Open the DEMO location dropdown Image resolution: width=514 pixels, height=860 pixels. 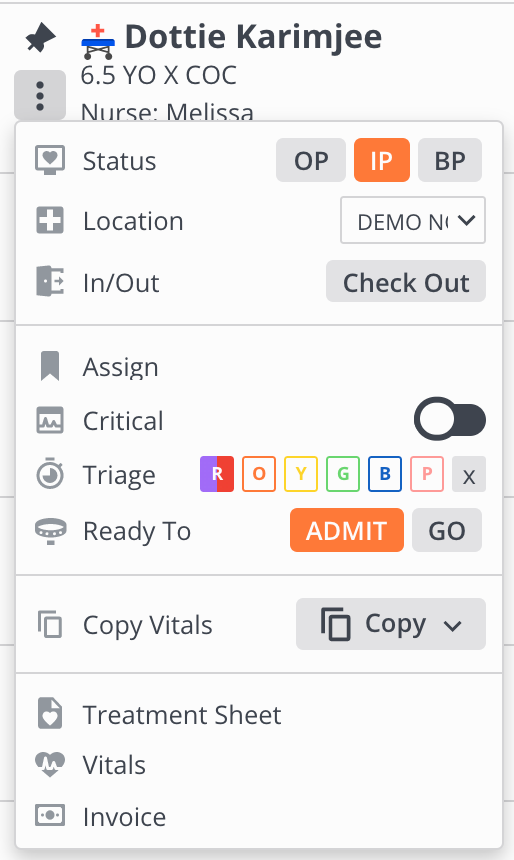coord(413,220)
